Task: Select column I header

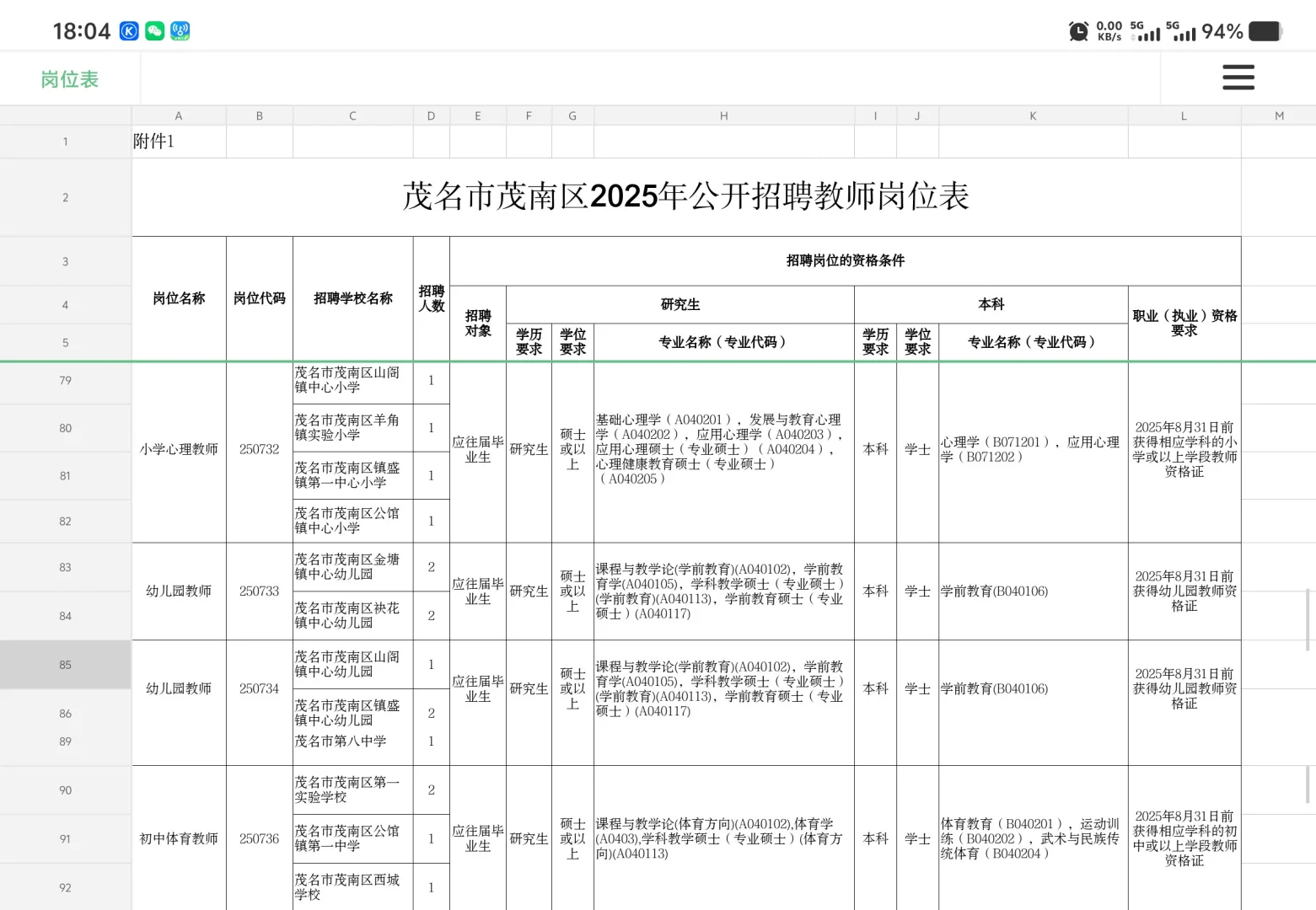Action: [875, 116]
